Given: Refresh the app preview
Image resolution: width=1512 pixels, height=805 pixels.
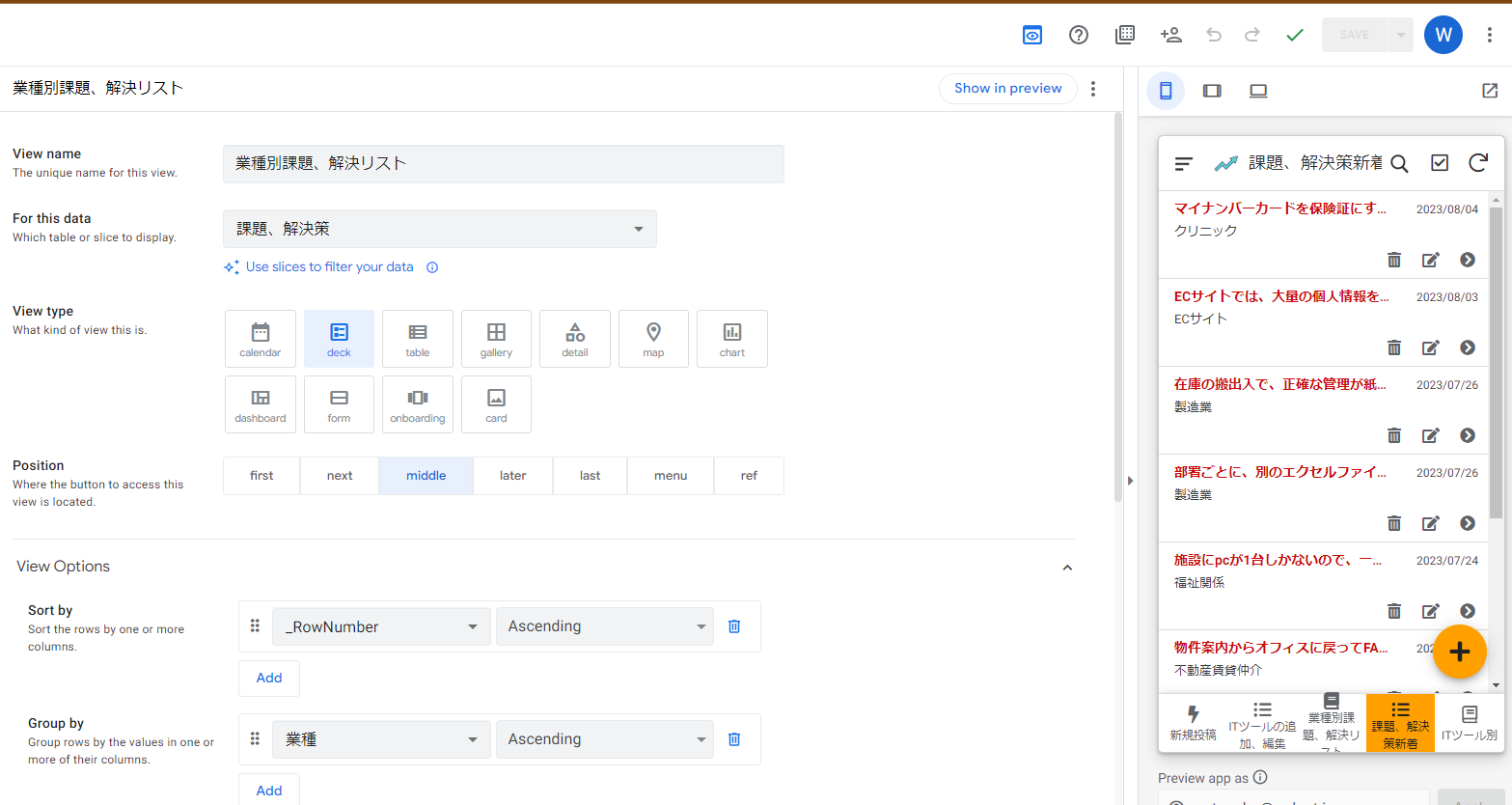Looking at the screenshot, I should [1478, 162].
